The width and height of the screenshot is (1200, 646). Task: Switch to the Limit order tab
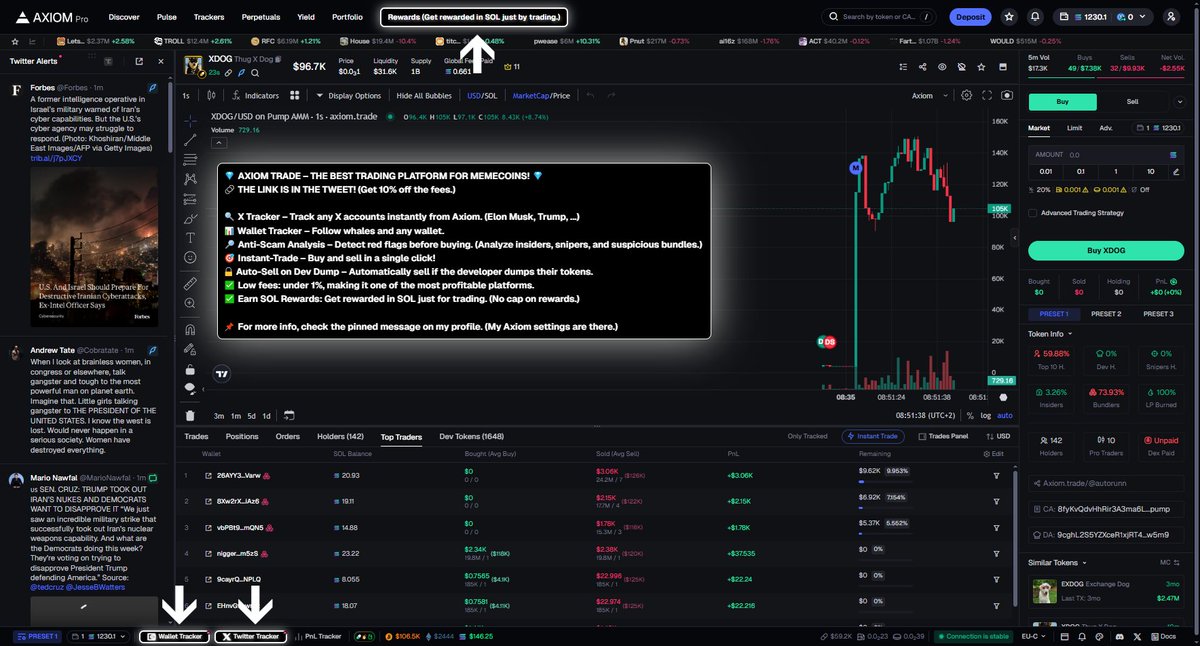pyautogui.click(x=1074, y=128)
